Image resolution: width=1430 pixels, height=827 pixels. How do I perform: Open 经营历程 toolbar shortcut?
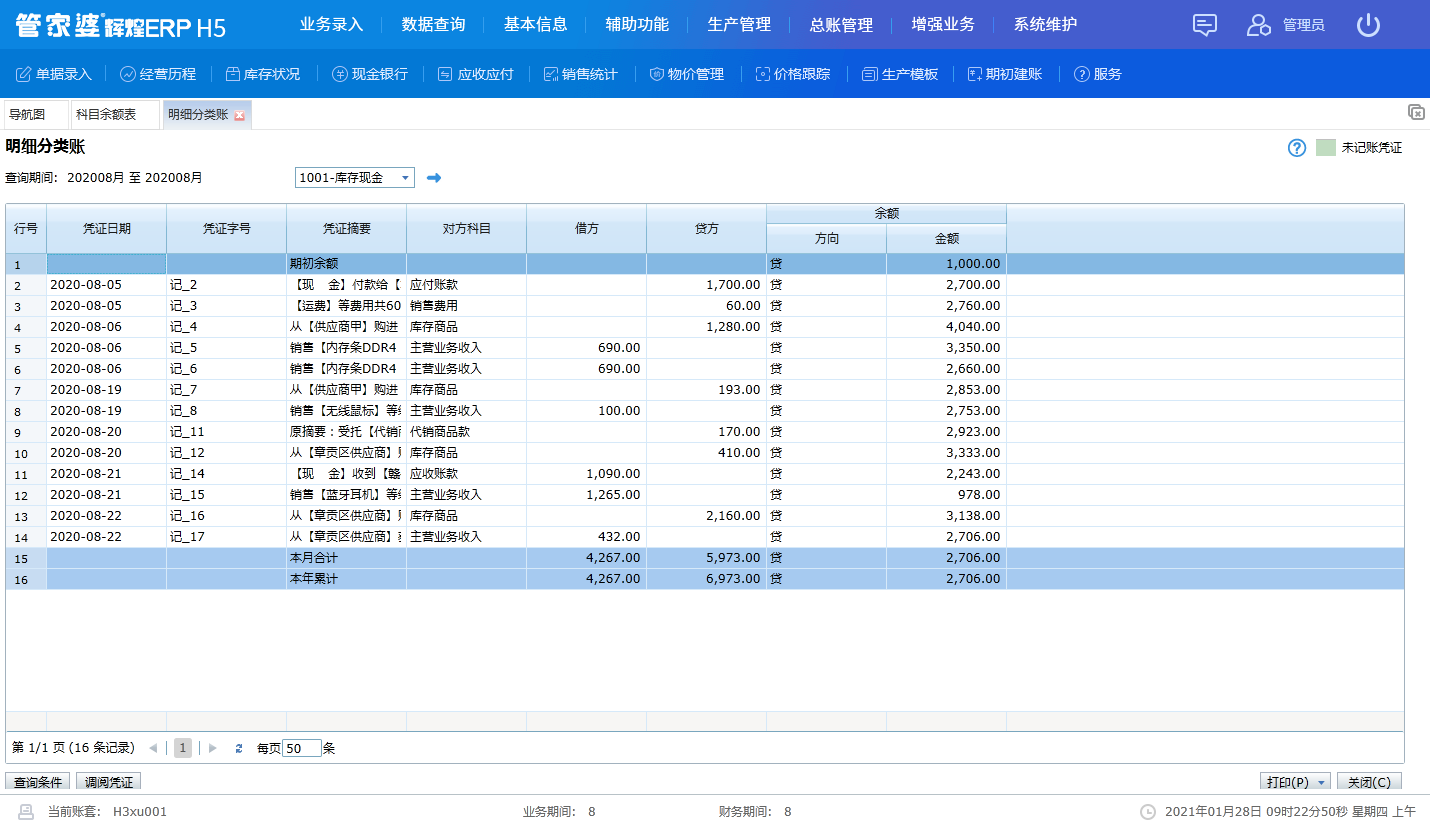pyautogui.click(x=158, y=74)
